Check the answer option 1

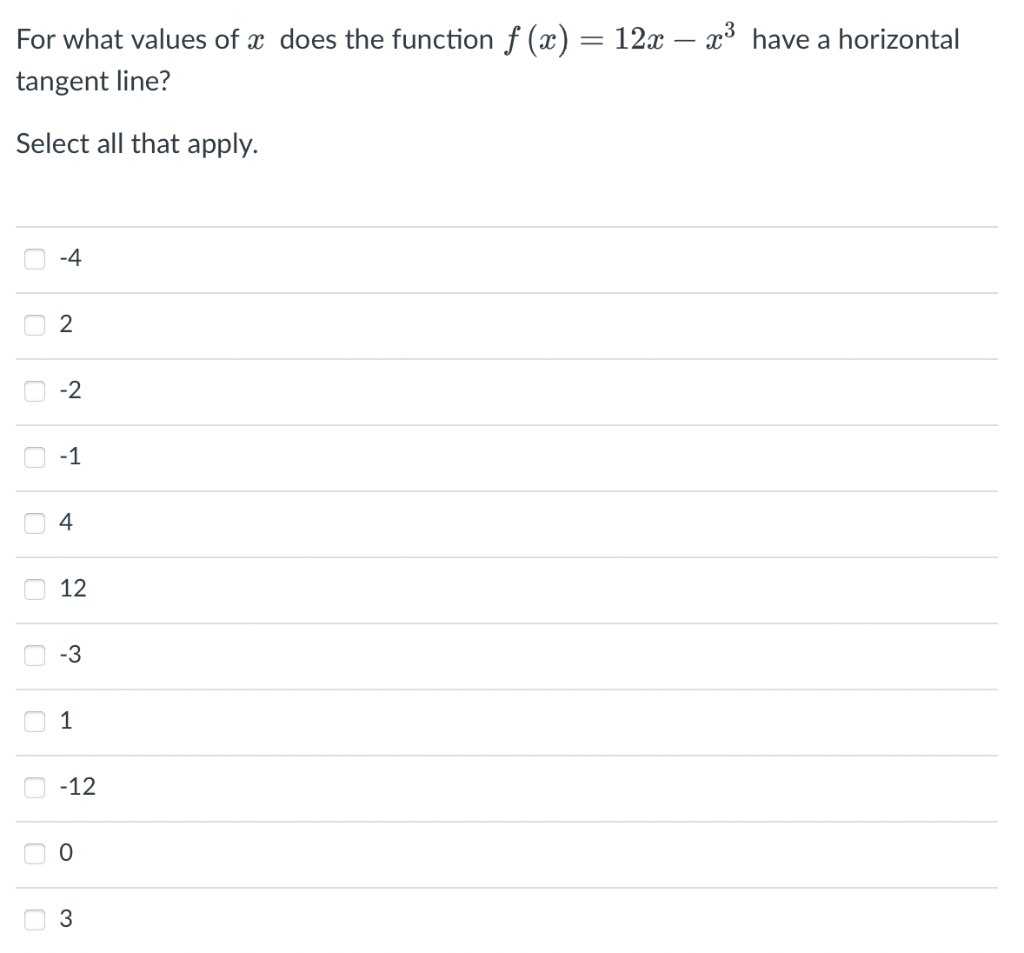click(34, 721)
